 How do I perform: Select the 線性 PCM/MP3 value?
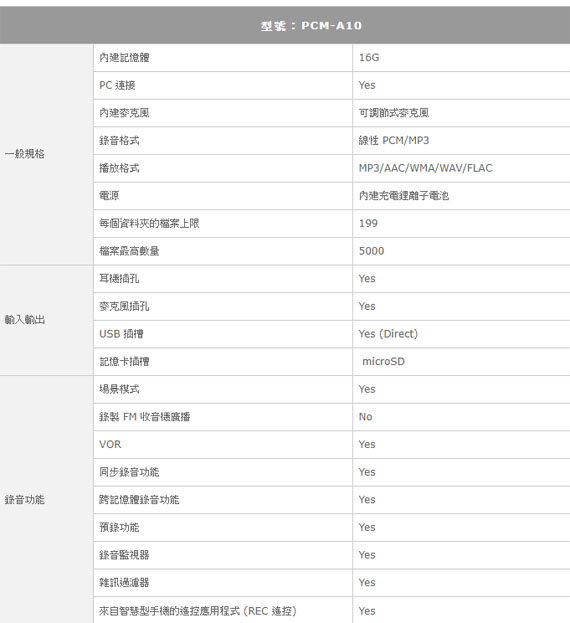(394, 141)
